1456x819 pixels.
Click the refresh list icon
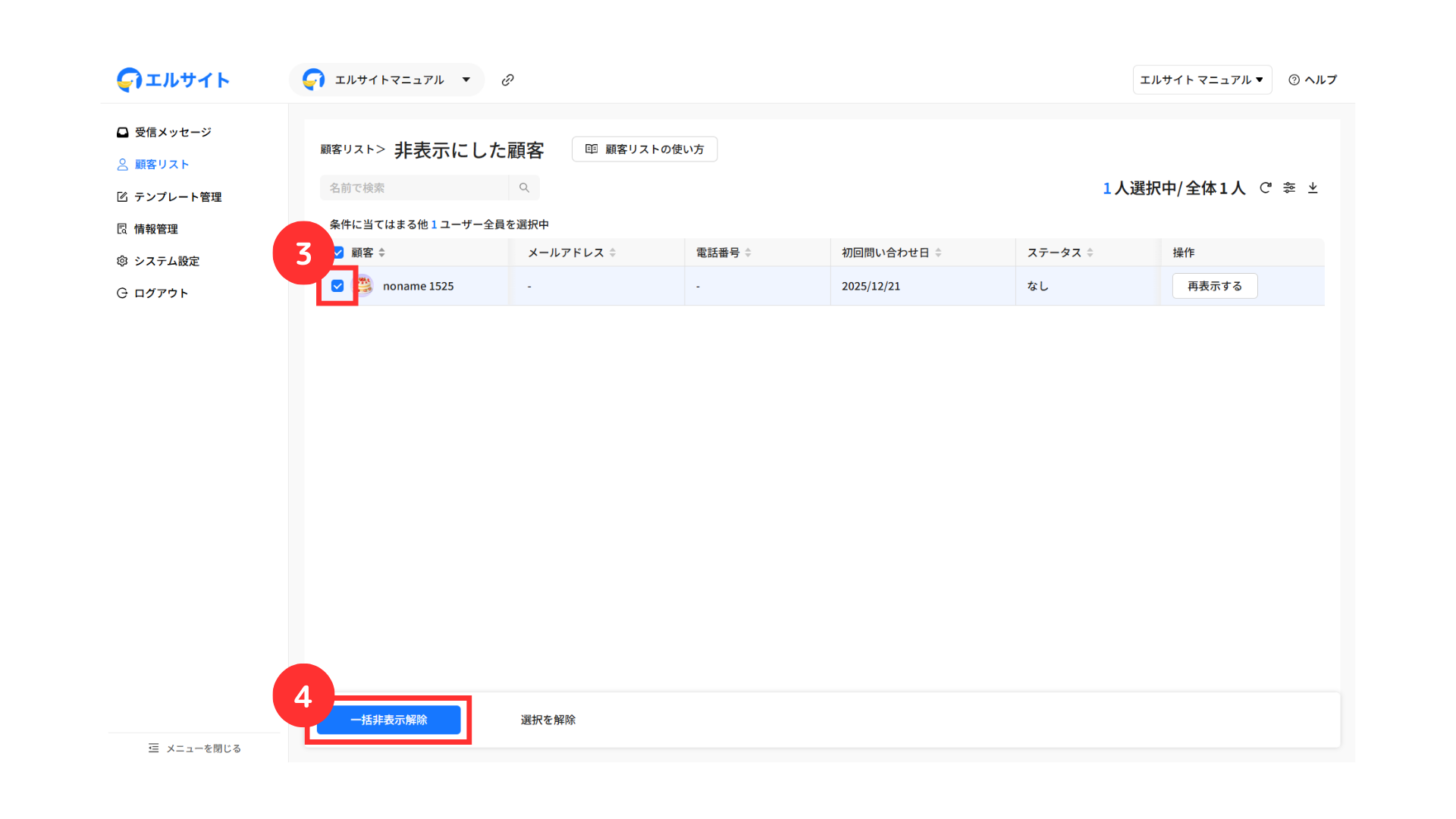click(x=1265, y=187)
